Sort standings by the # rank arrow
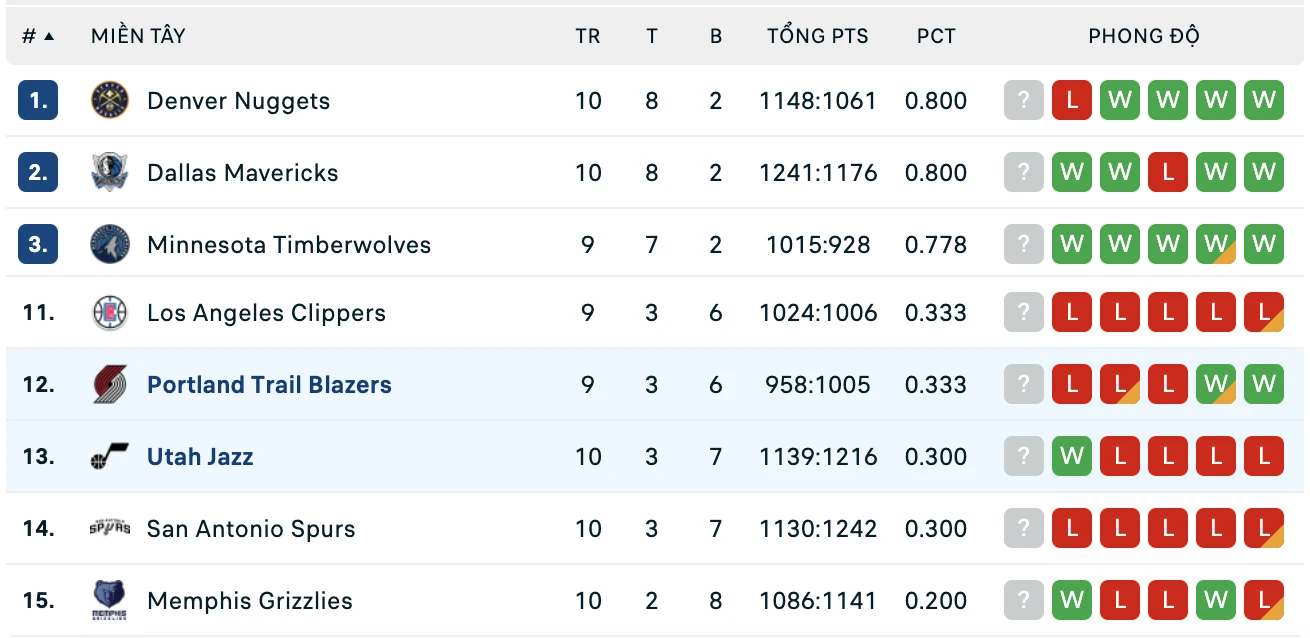Screen dimensions: 1310x638 49,36
